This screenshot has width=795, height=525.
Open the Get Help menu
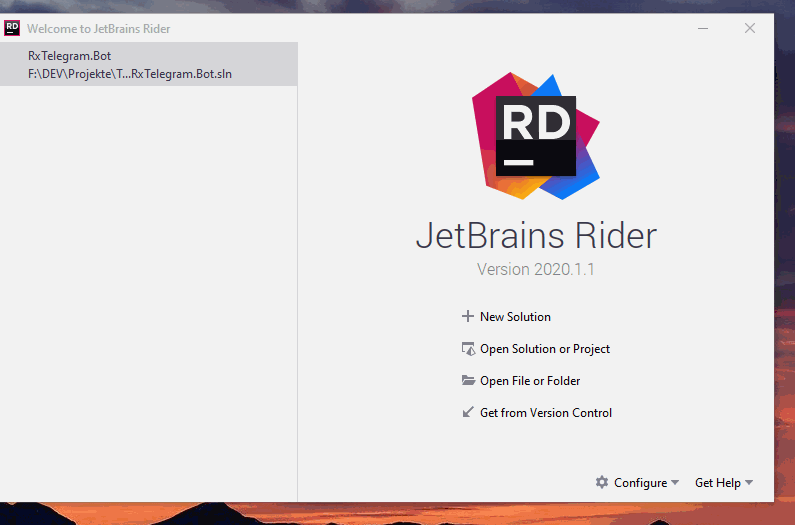point(717,483)
